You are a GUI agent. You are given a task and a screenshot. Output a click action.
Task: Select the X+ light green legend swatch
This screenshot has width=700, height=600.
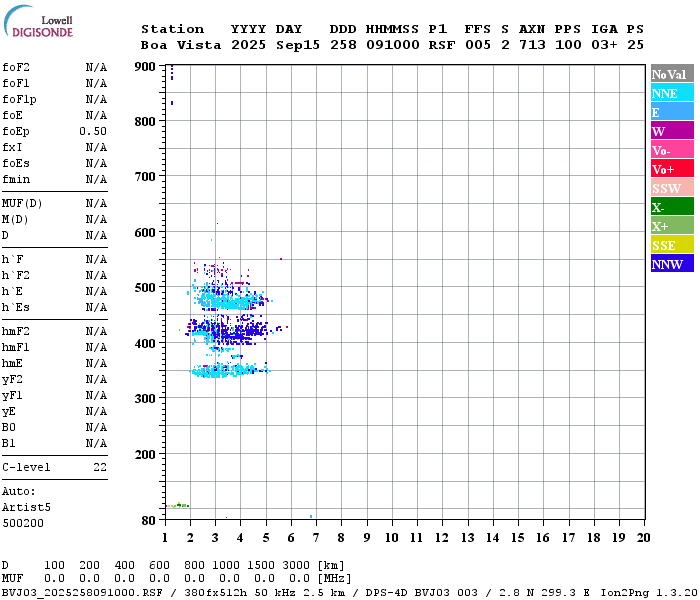click(671, 226)
